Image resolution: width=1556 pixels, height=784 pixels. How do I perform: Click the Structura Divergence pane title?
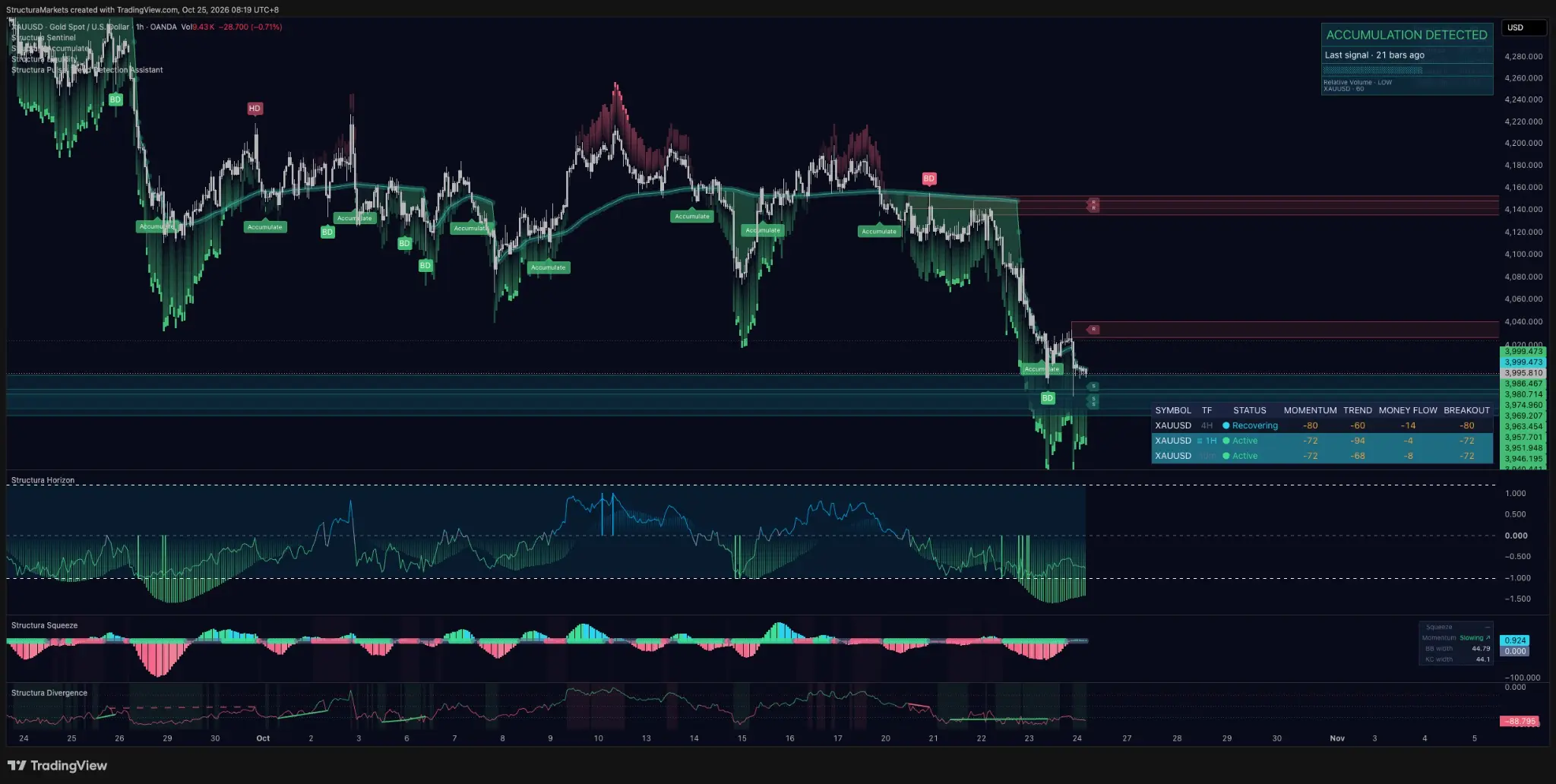coord(49,693)
